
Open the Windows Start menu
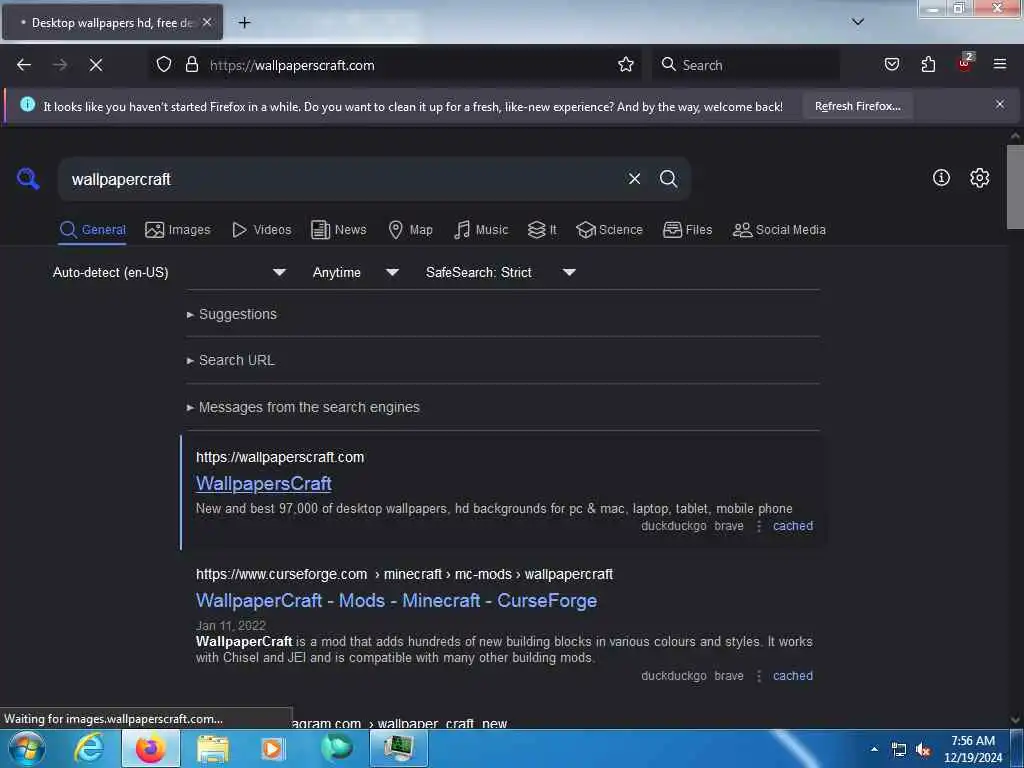pos(27,748)
